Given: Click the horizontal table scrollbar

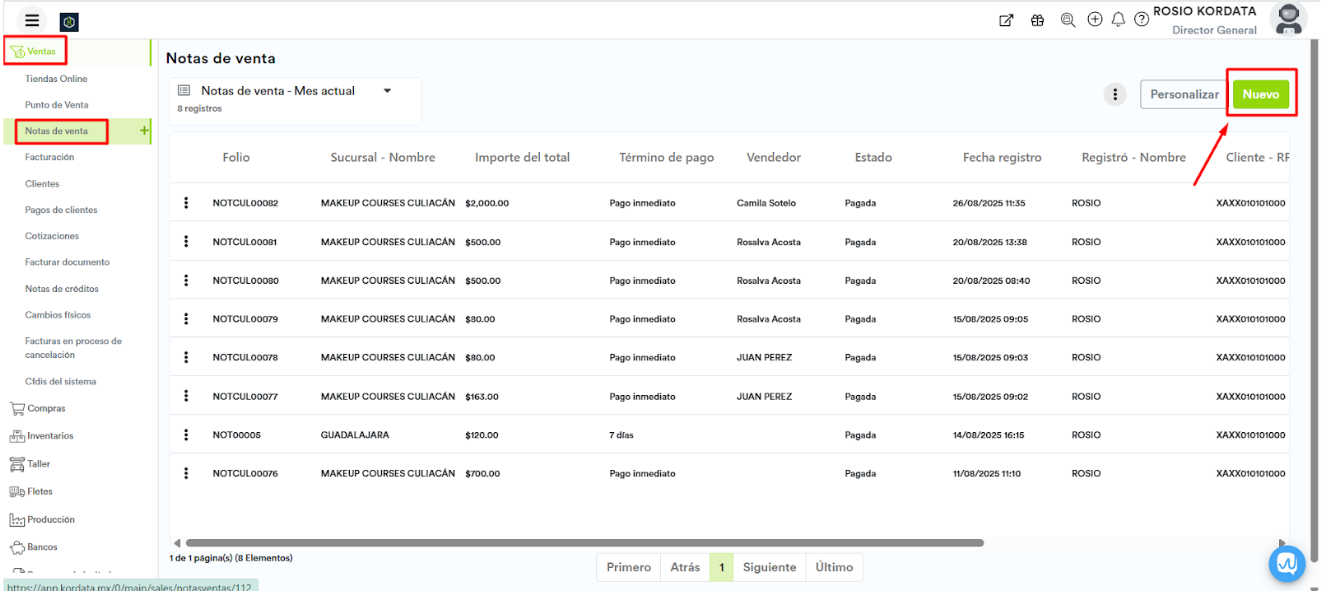Looking at the screenshot, I should pyautogui.click(x=584, y=543).
